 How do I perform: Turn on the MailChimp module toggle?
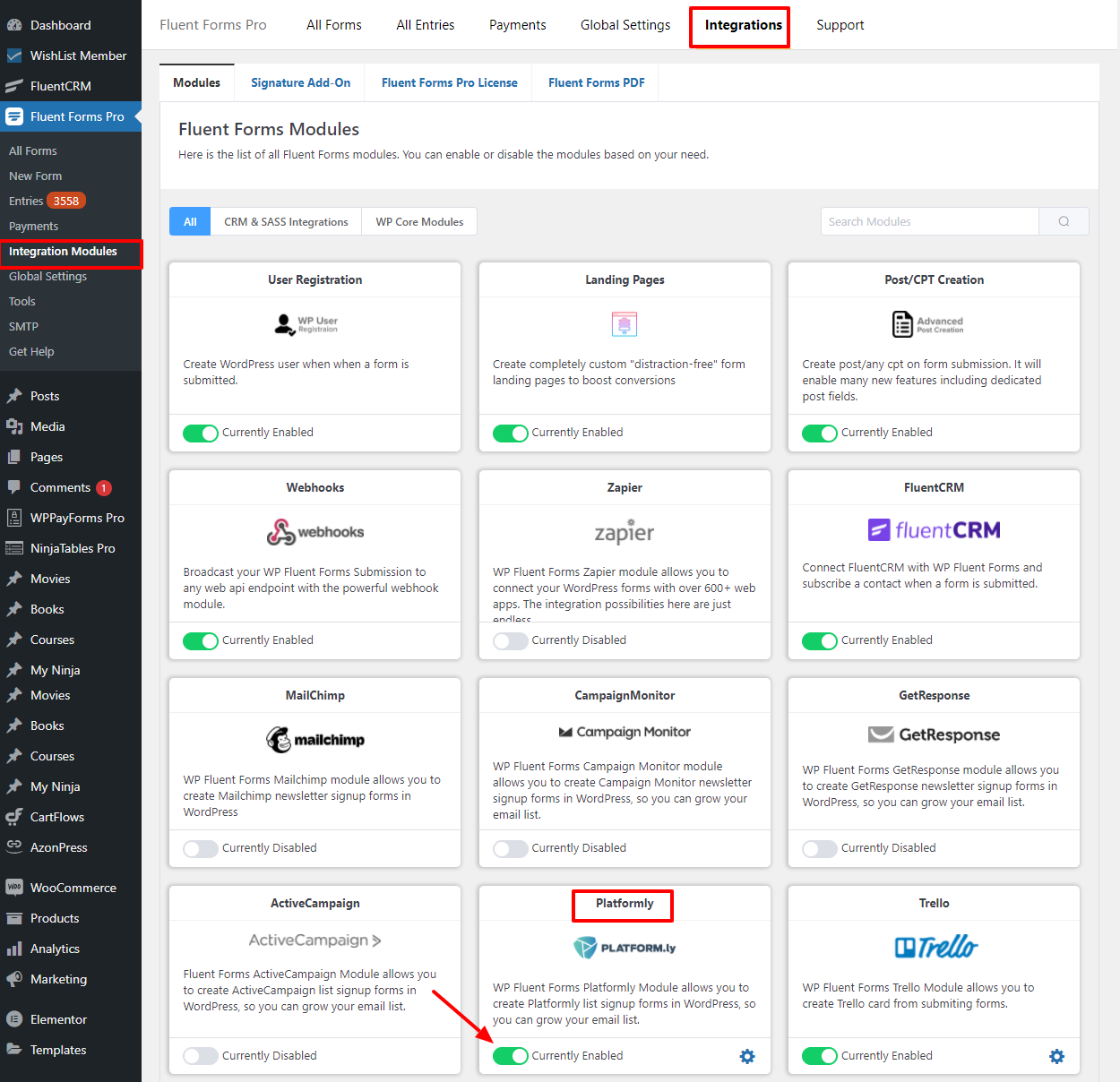(x=201, y=849)
